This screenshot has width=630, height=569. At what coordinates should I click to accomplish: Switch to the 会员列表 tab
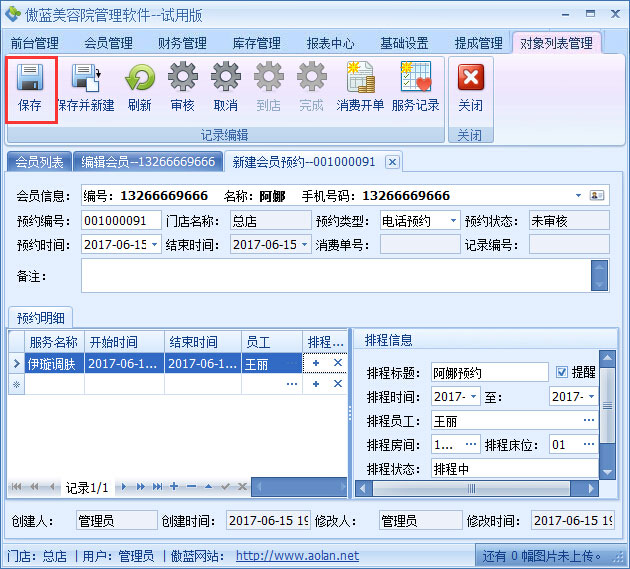(40, 161)
